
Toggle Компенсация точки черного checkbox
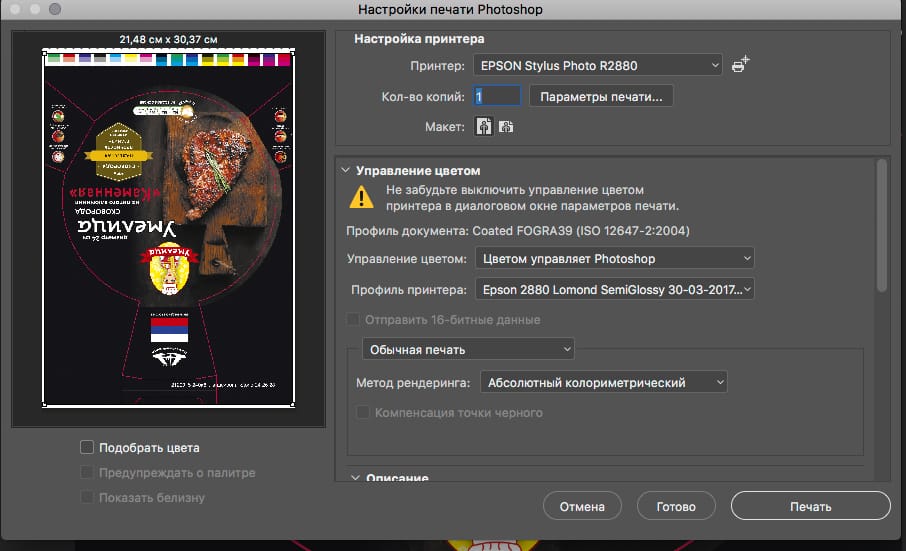click(x=364, y=412)
